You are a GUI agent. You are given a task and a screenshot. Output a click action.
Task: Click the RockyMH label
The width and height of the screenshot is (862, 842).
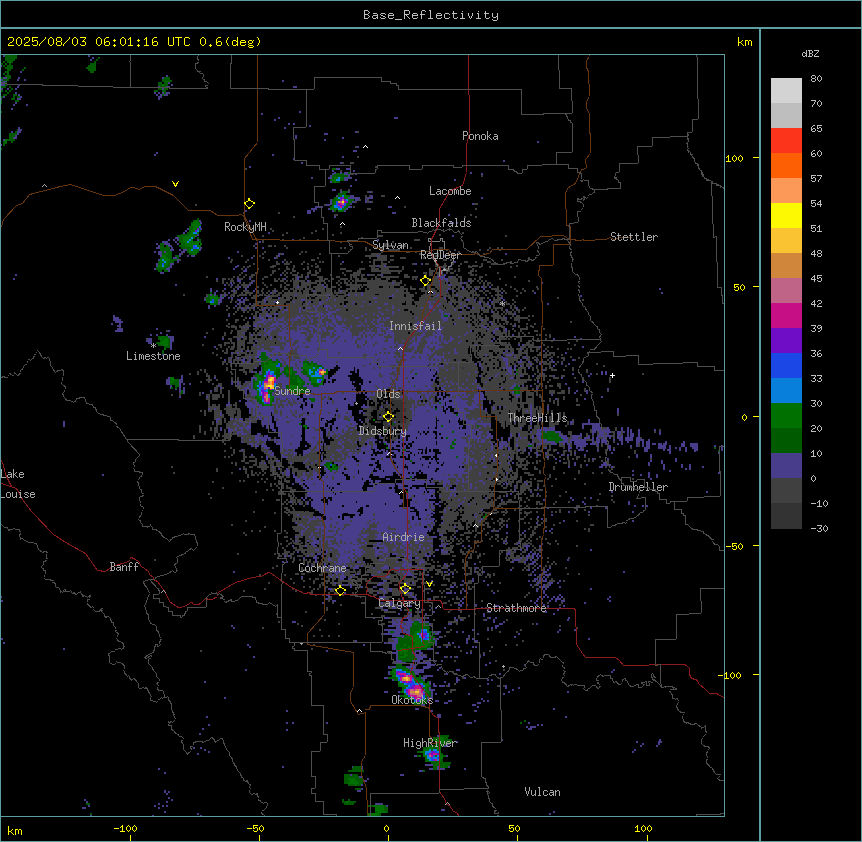pyautogui.click(x=245, y=227)
